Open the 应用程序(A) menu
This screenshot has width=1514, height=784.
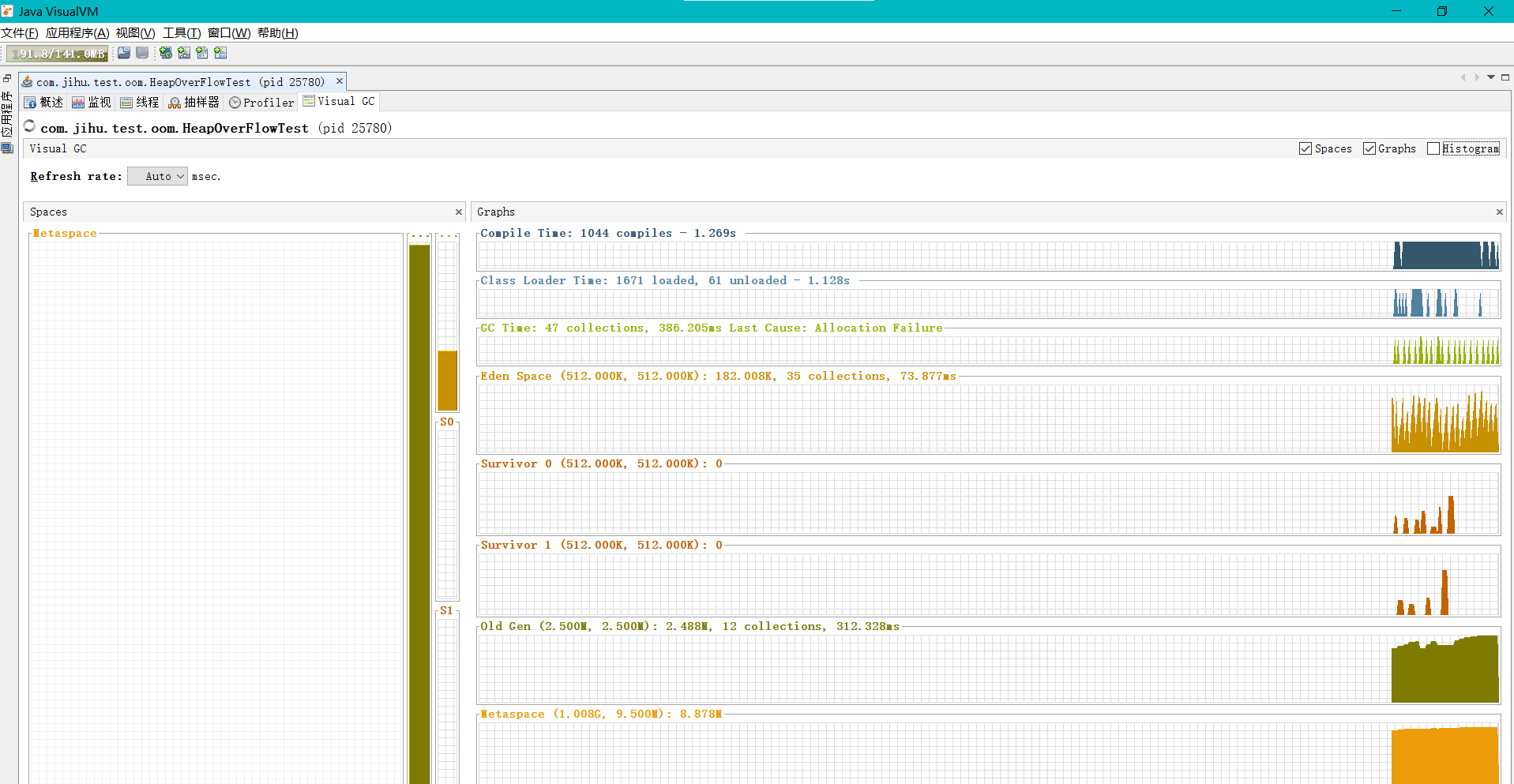(77, 32)
